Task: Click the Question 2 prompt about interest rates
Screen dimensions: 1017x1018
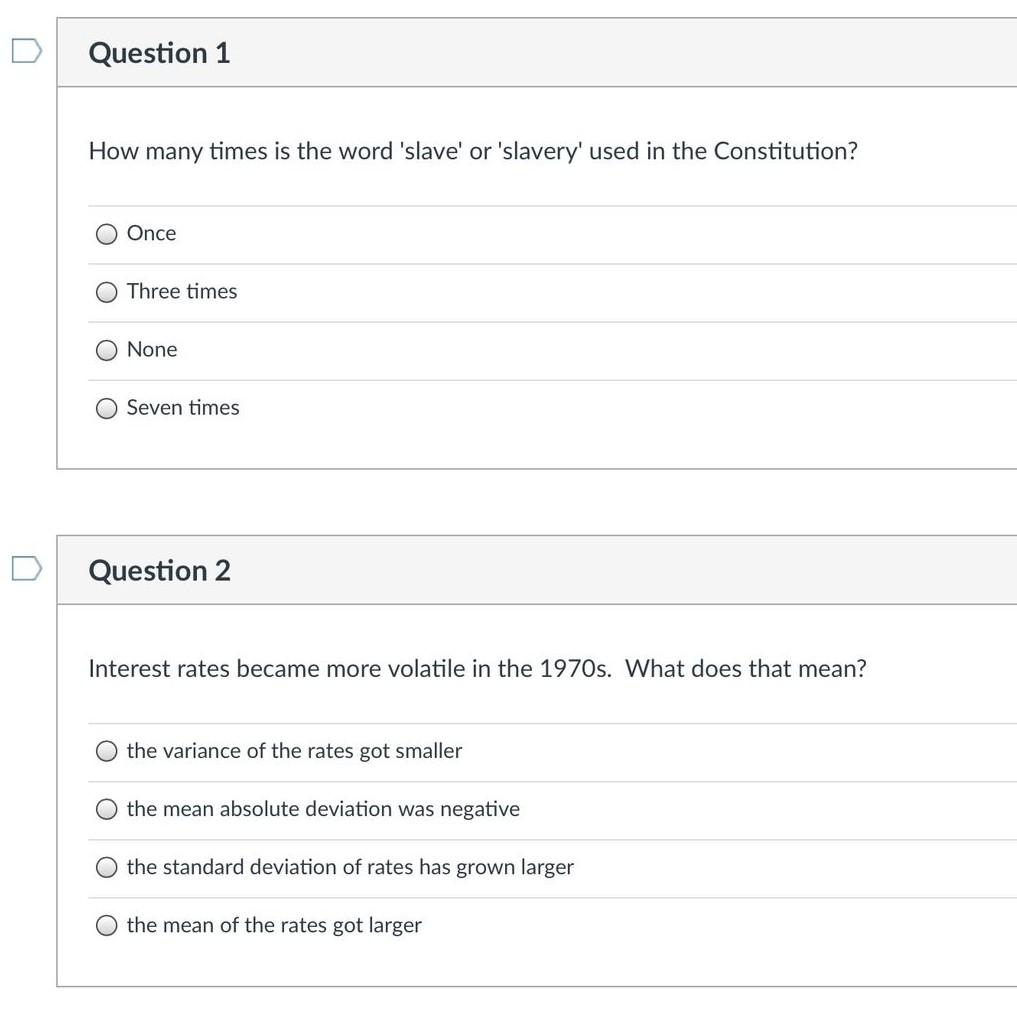Action: pos(478,669)
